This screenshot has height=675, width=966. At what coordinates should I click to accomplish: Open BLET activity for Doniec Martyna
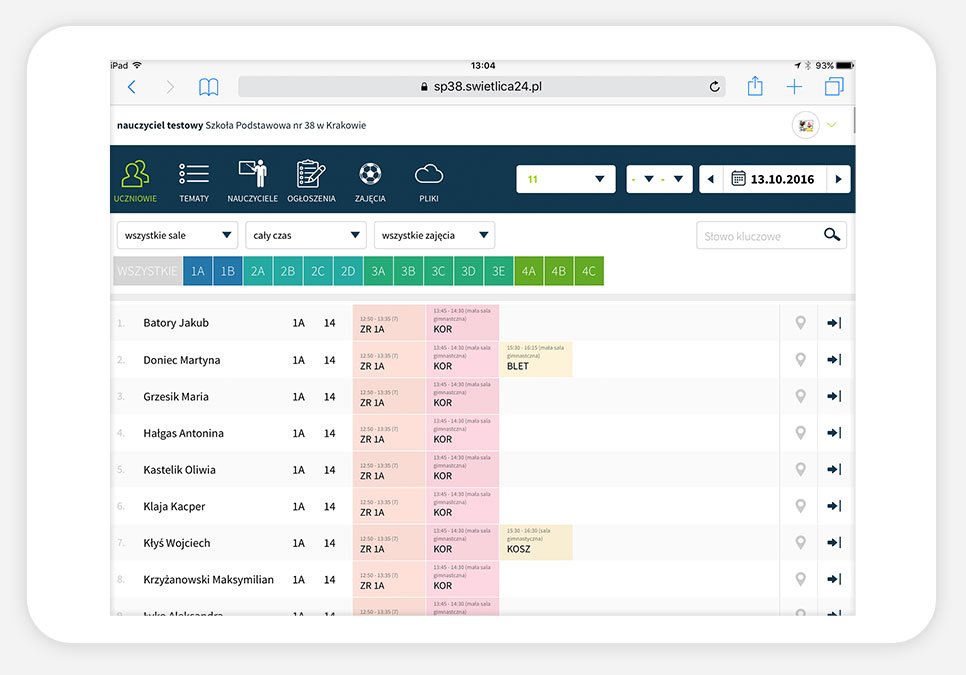tap(536, 359)
